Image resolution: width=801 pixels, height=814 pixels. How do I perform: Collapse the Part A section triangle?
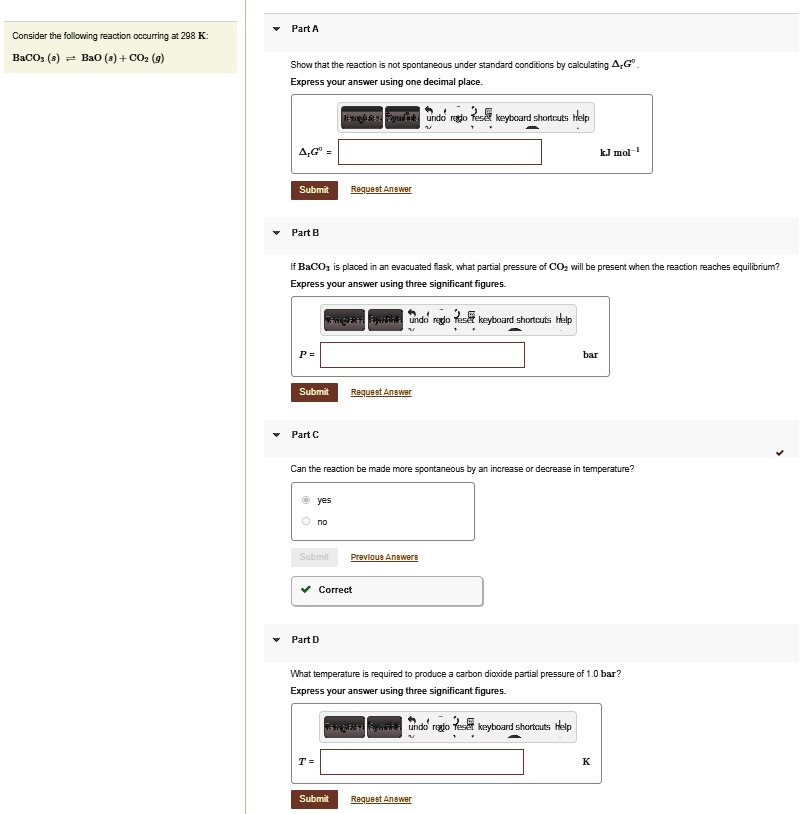coord(277,29)
